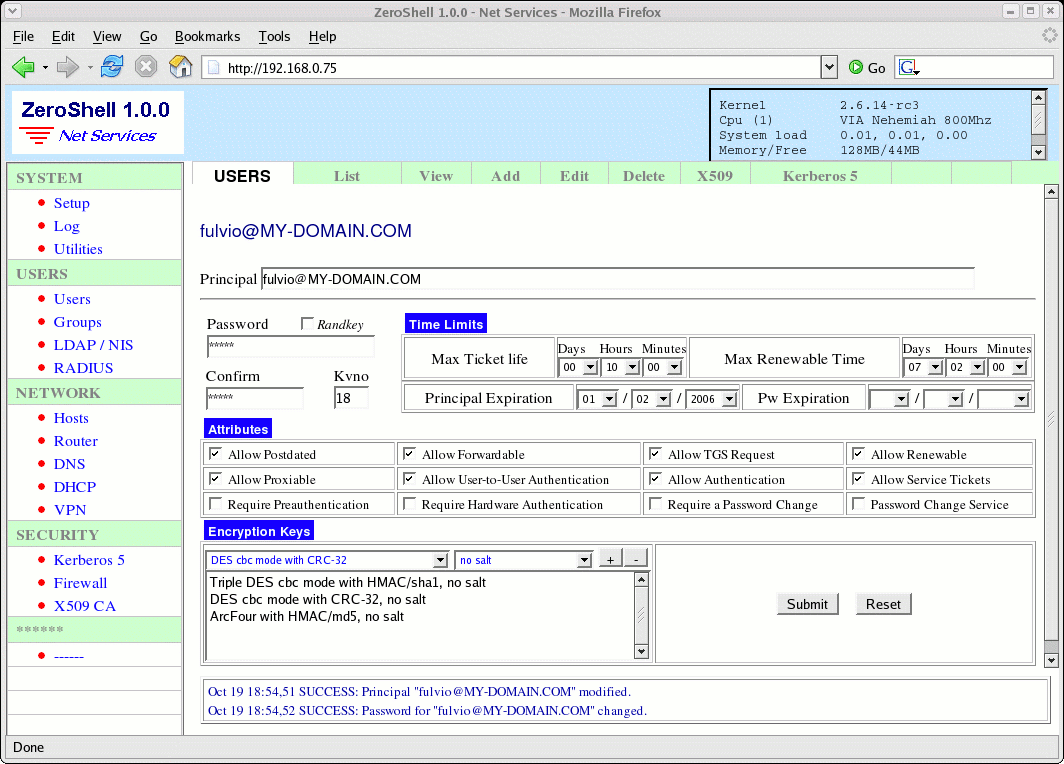Go to LDAP / NIS in sidebar
The height and width of the screenshot is (764, 1064).
click(x=93, y=345)
